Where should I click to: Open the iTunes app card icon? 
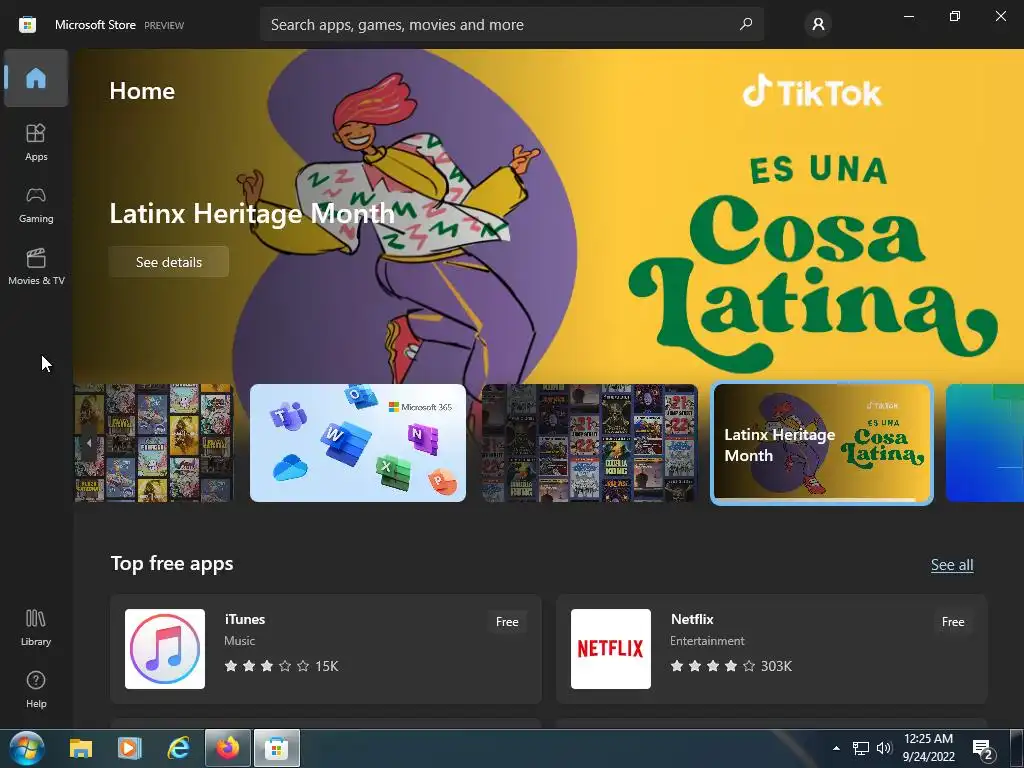[165, 648]
